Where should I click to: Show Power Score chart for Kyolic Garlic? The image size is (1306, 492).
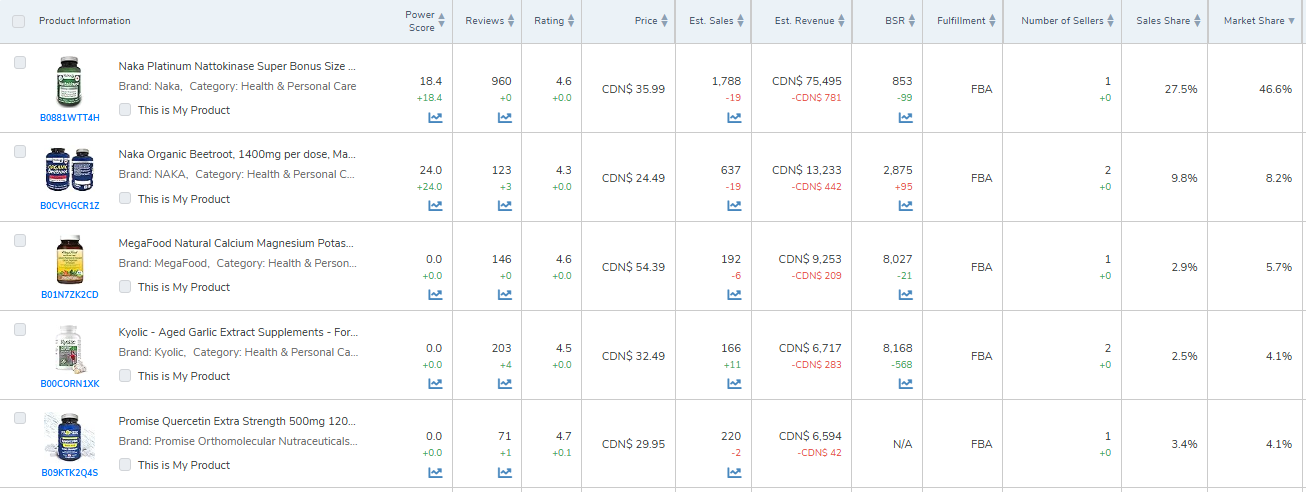(435, 384)
